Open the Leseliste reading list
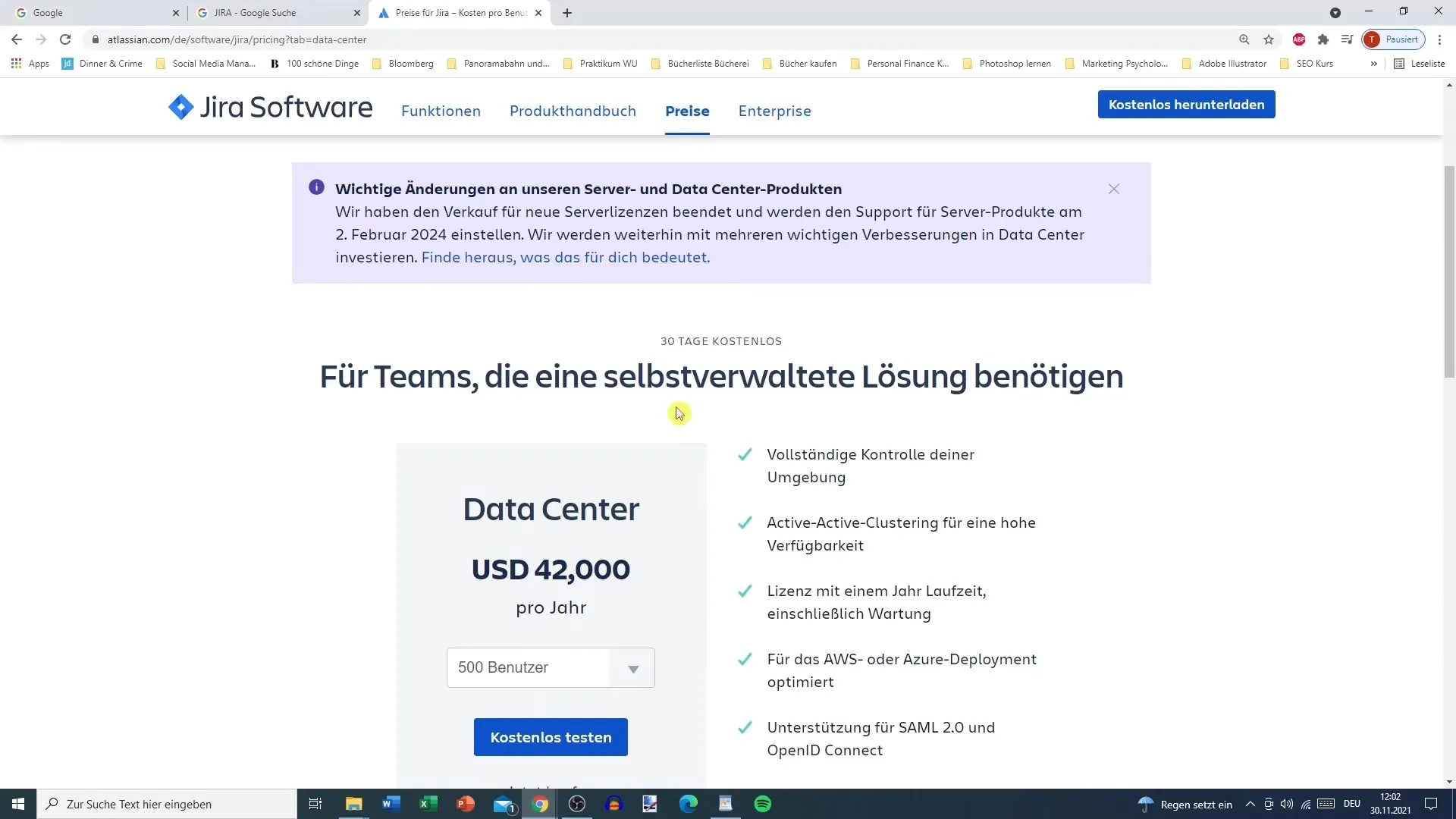 point(1420,64)
